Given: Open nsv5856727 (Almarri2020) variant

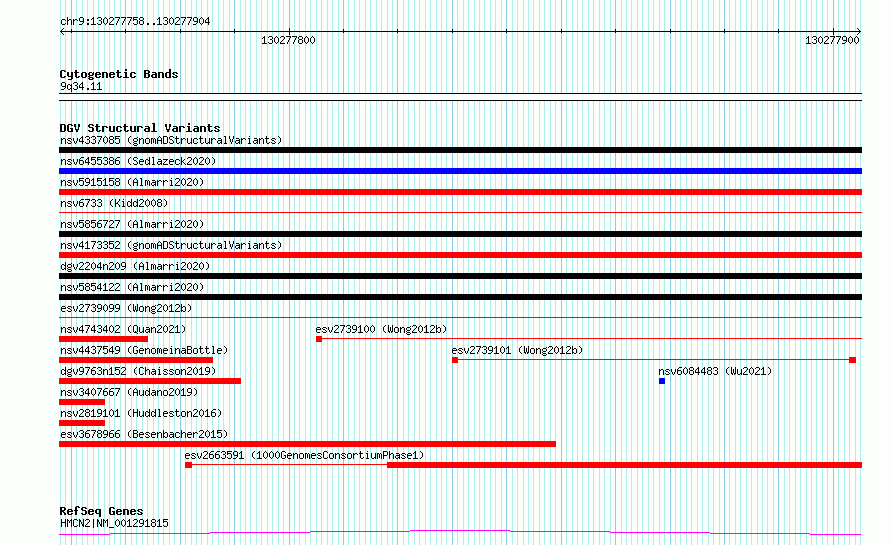Looking at the screenshot, I should point(132,224).
